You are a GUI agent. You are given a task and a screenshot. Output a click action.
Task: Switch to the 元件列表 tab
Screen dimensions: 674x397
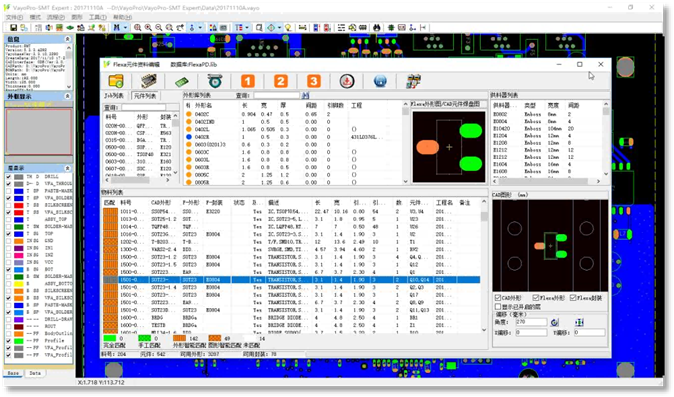point(144,96)
